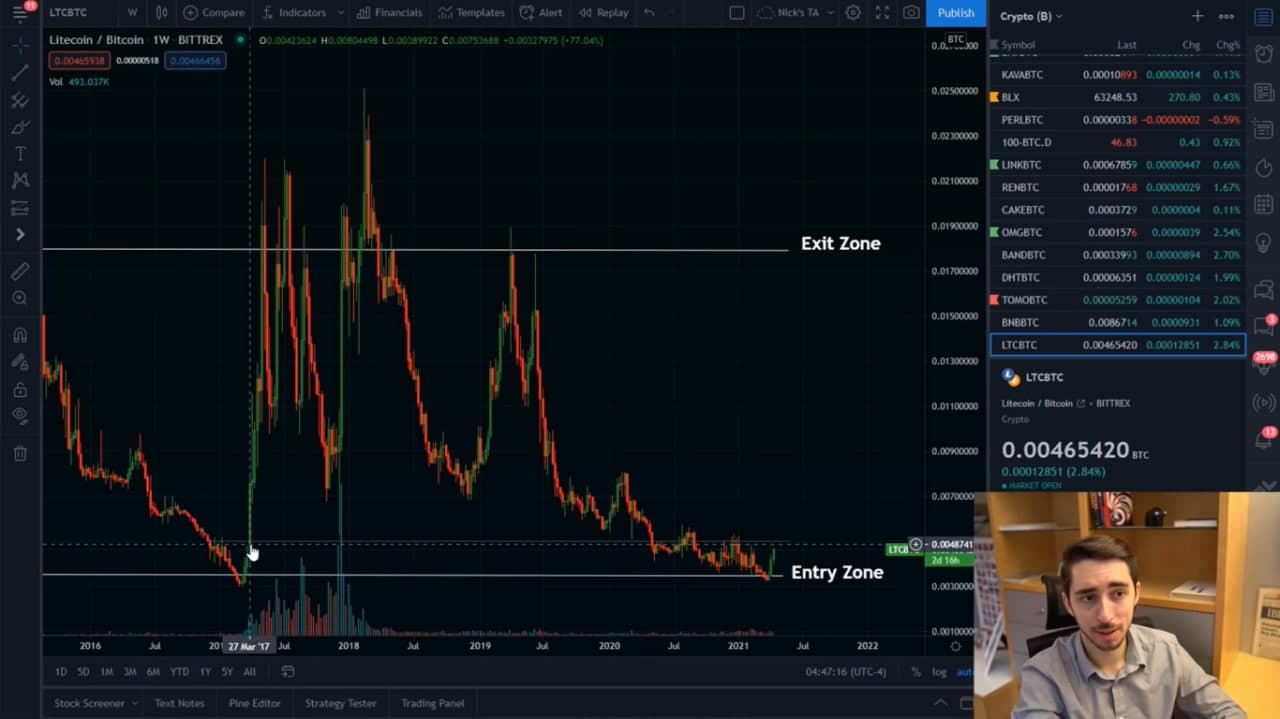The height and width of the screenshot is (719, 1280).
Task: Toggle percent scale
Action: click(x=916, y=672)
